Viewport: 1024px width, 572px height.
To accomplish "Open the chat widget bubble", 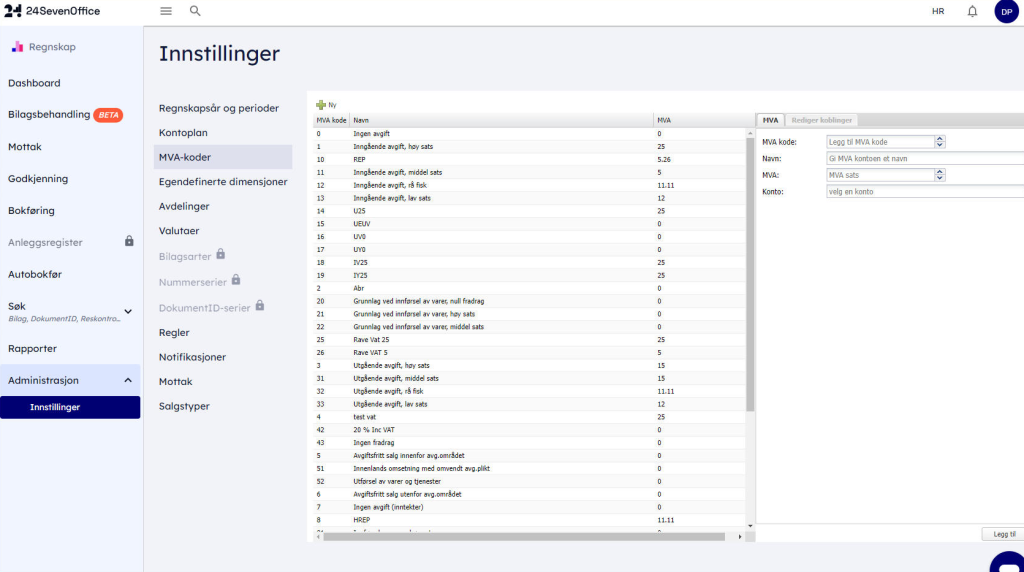I will 1006,563.
